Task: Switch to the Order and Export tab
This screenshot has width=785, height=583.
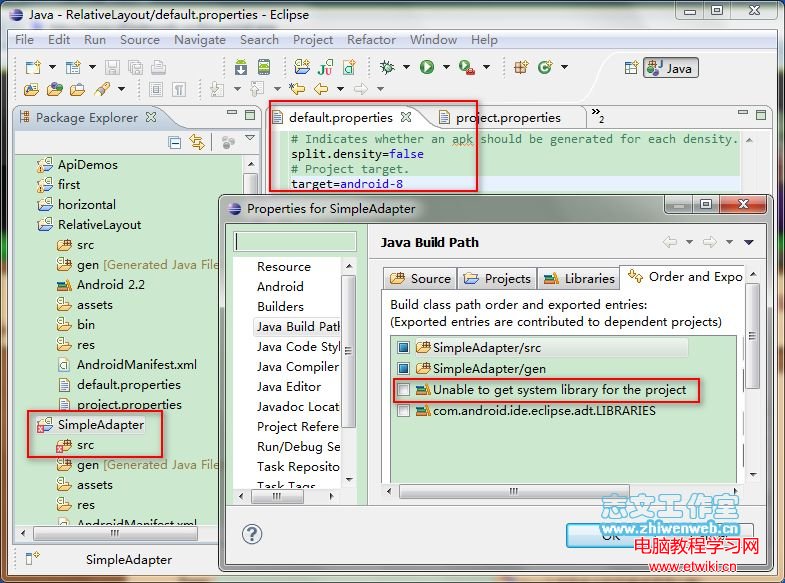Action: 684,277
